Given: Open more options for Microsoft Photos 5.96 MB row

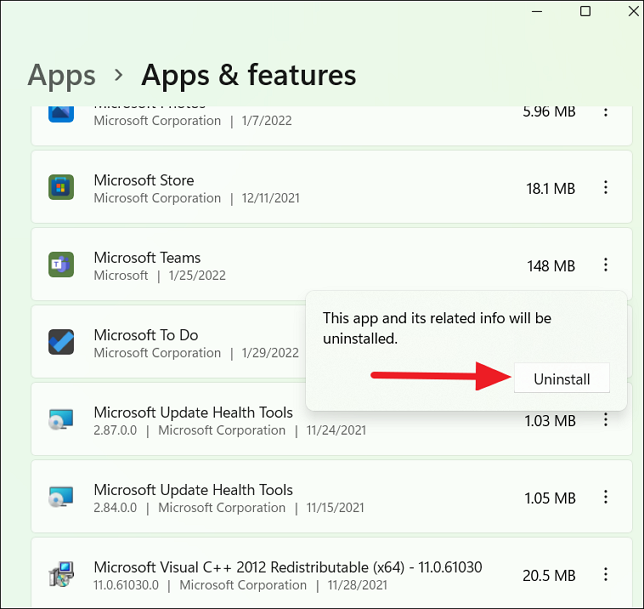Looking at the screenshot, I should tap(605, 112).
